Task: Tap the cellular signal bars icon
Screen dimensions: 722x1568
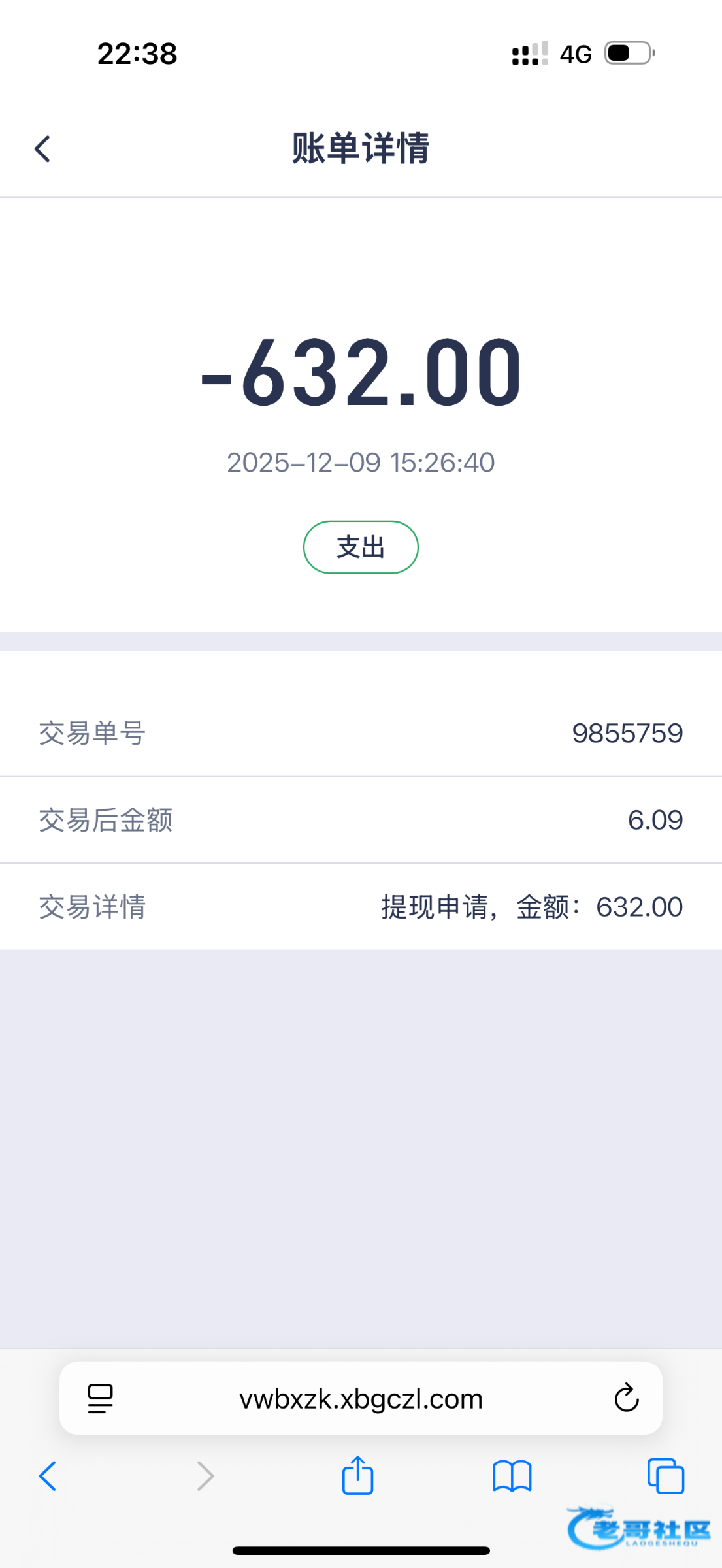Action: pyautogui.click(x=530, y=54)
